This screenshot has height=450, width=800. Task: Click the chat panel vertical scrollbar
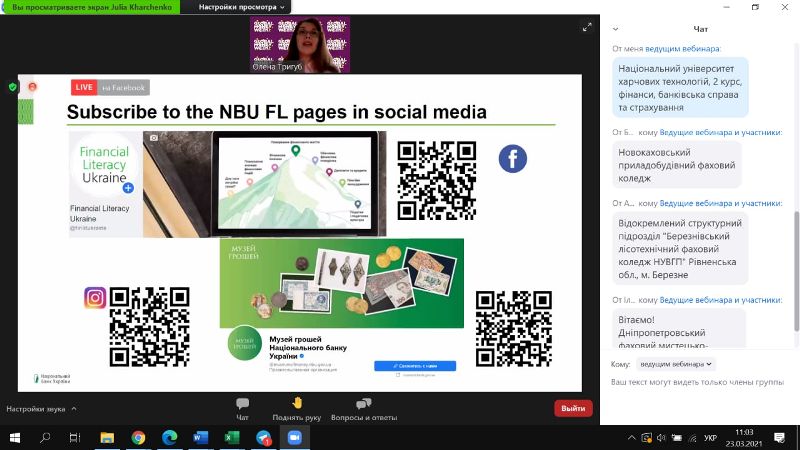coord(796,271)
